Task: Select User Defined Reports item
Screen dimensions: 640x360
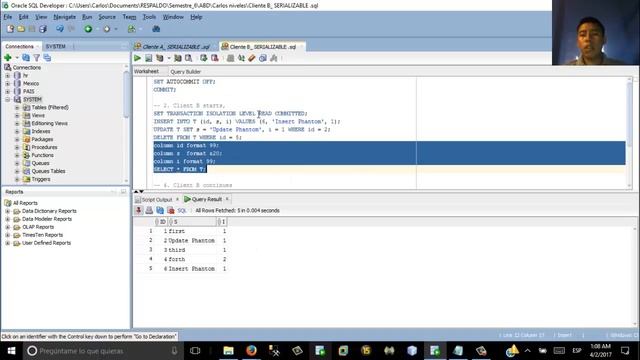Action: pos(46,243)
